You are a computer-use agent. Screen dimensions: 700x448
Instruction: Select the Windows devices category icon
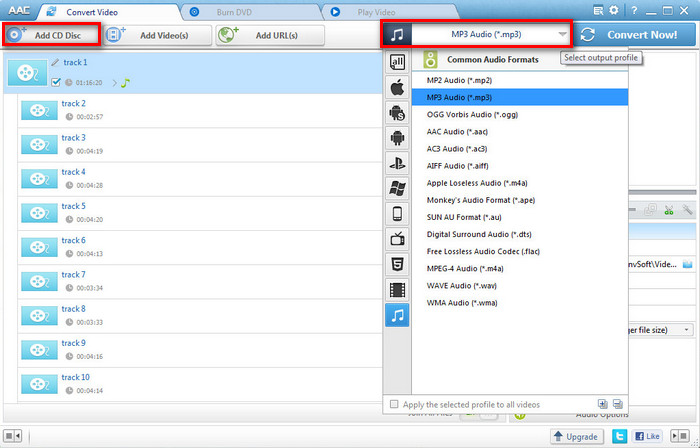pos(397,189)
